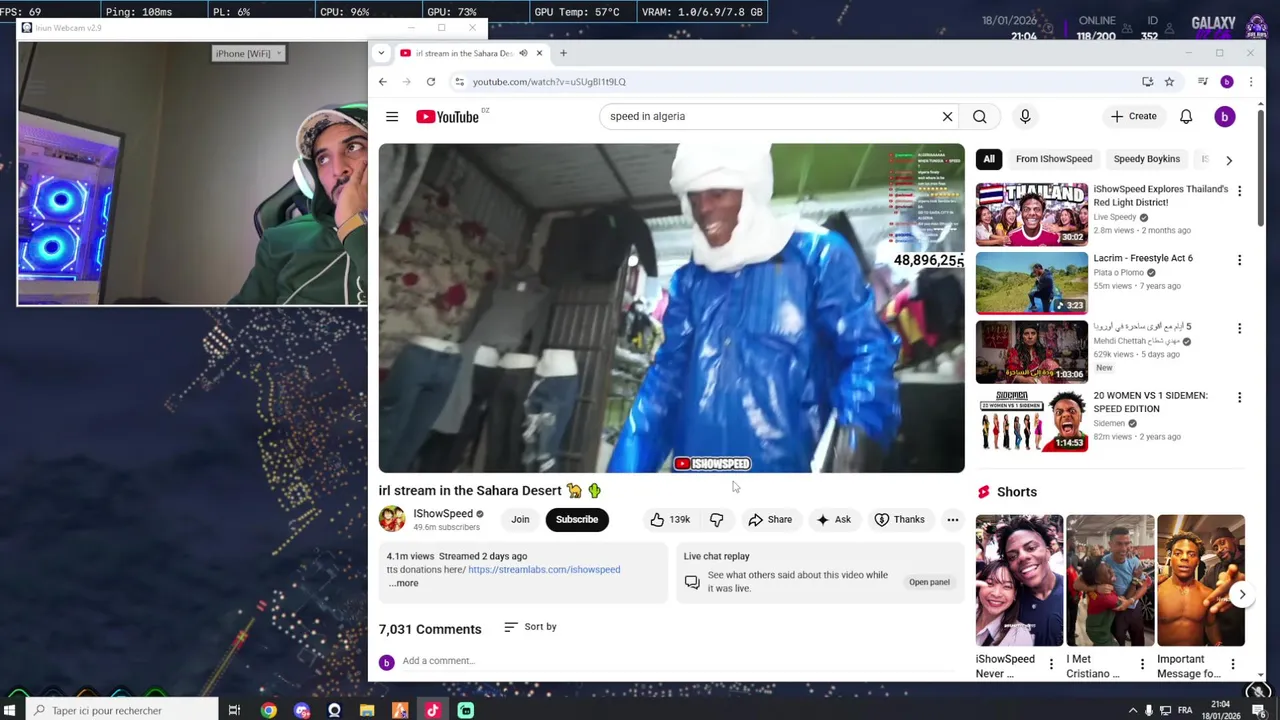
Task: Reload the page in Chrome
Action: 431,82
